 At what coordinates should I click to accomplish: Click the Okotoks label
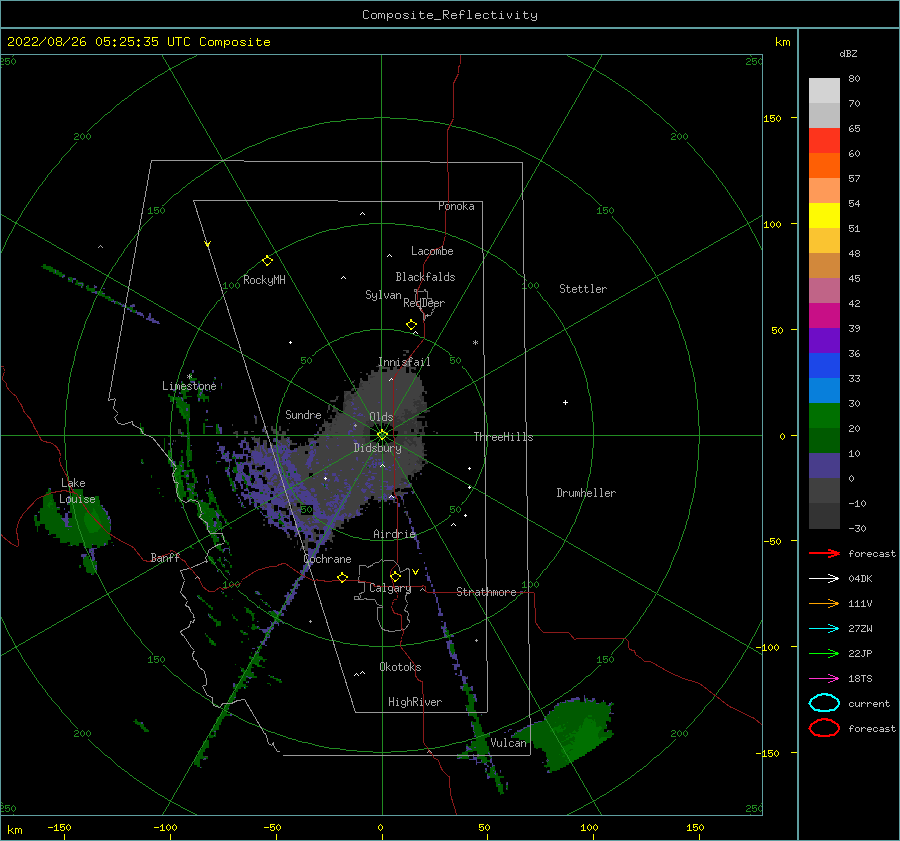click(x=401, y=667)
